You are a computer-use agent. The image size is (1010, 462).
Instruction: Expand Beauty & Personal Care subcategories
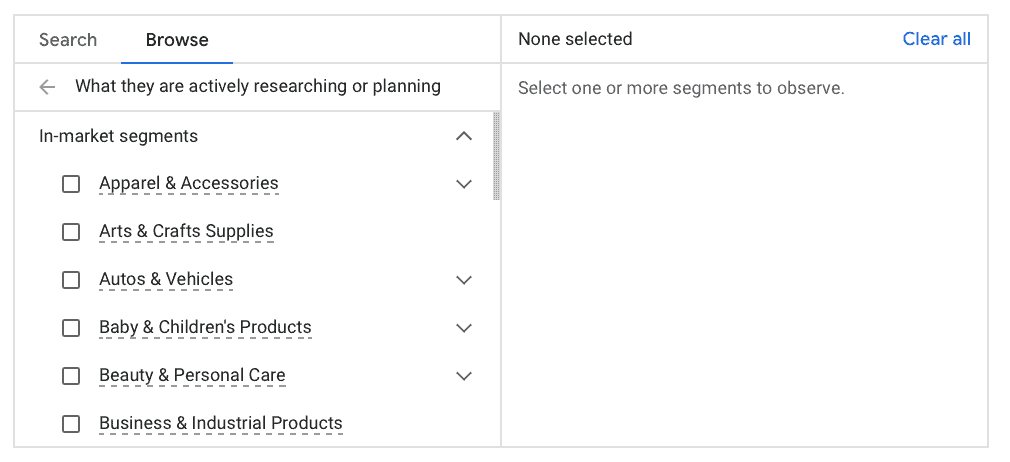[x=463, y=376]
